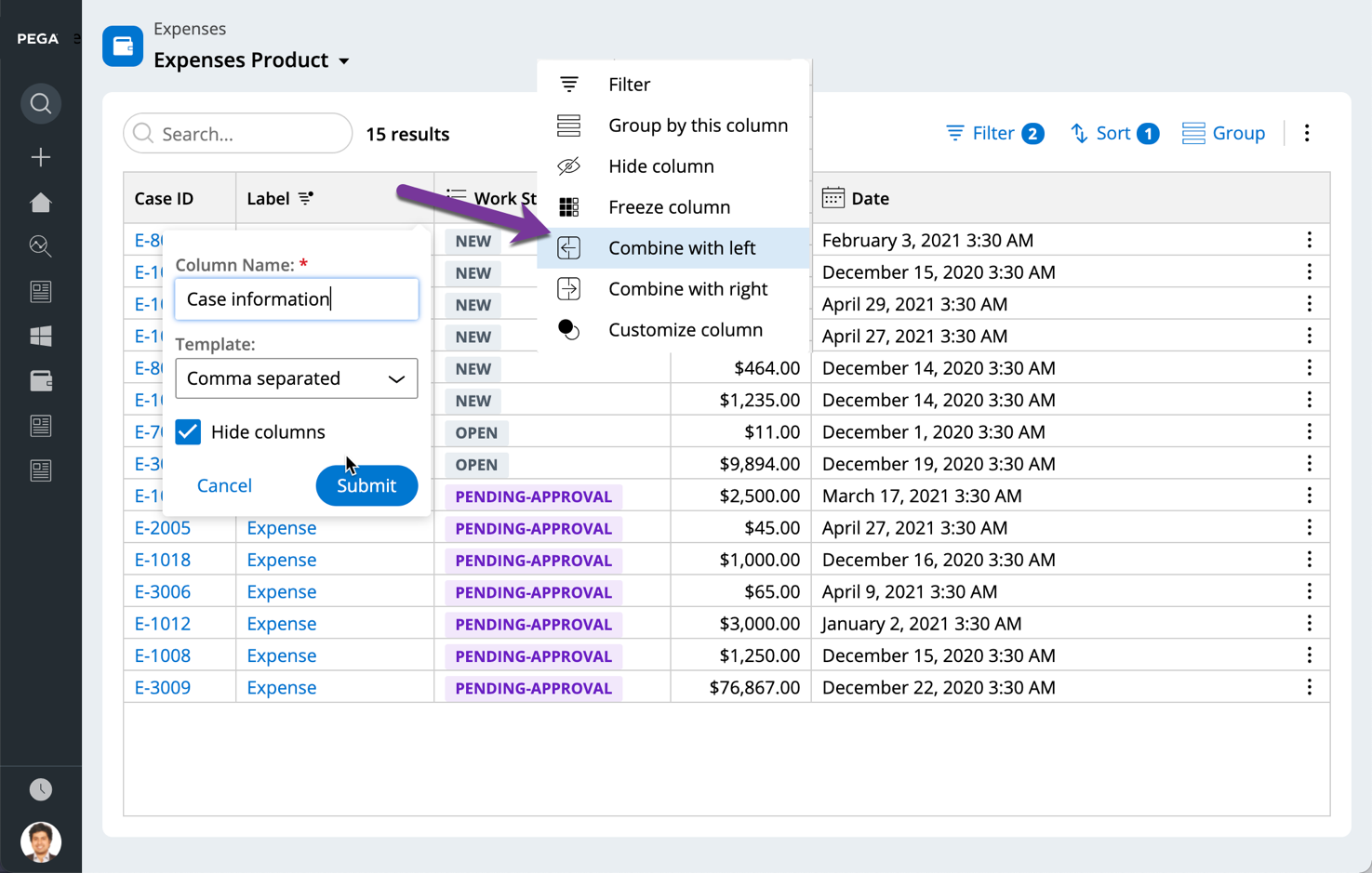Open case link E-3006

click(x=162, y=591)
